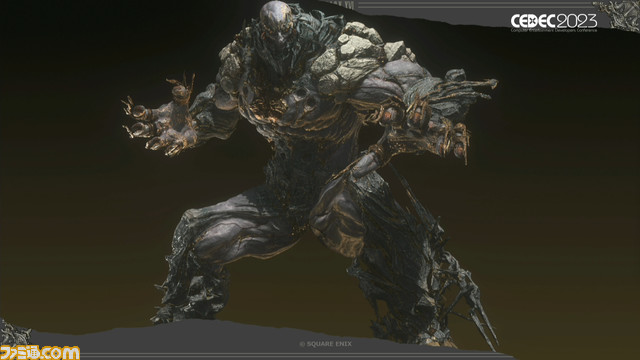Image resolution: width=640 pixels, height=360 pixels.
Task: Click the "© SQUARE ENIX" copyright text
Action: pyautogui.click(x=325, y=344)
